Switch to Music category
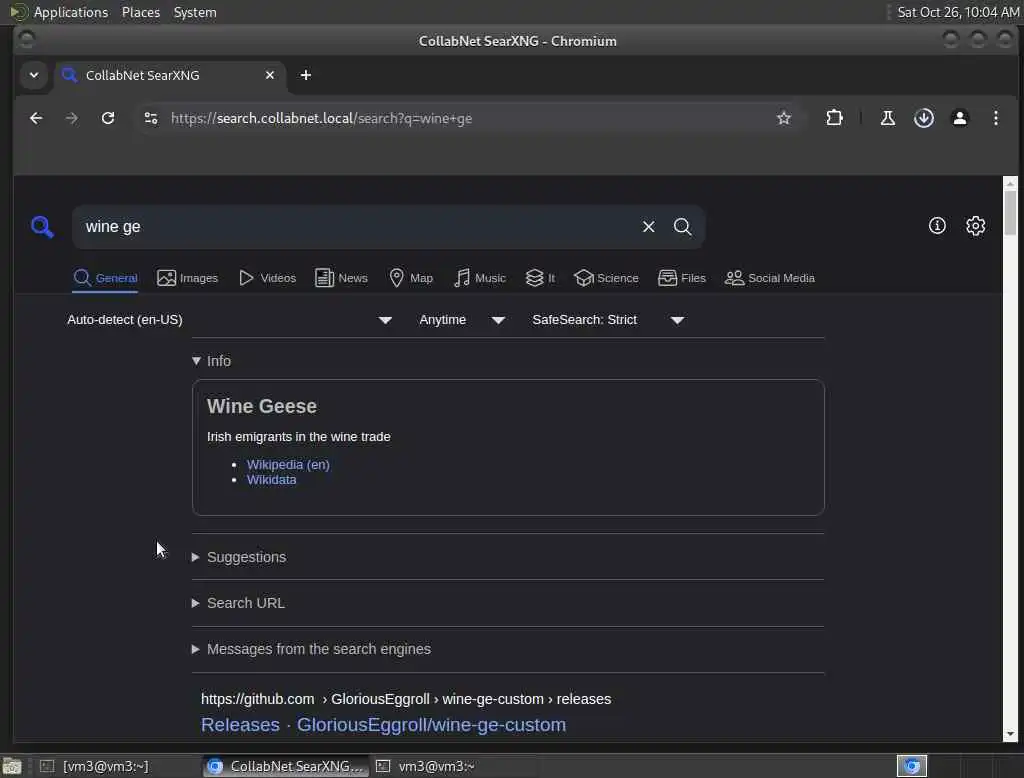This screenshot has width=1024, height=778. tap(480, 278)
